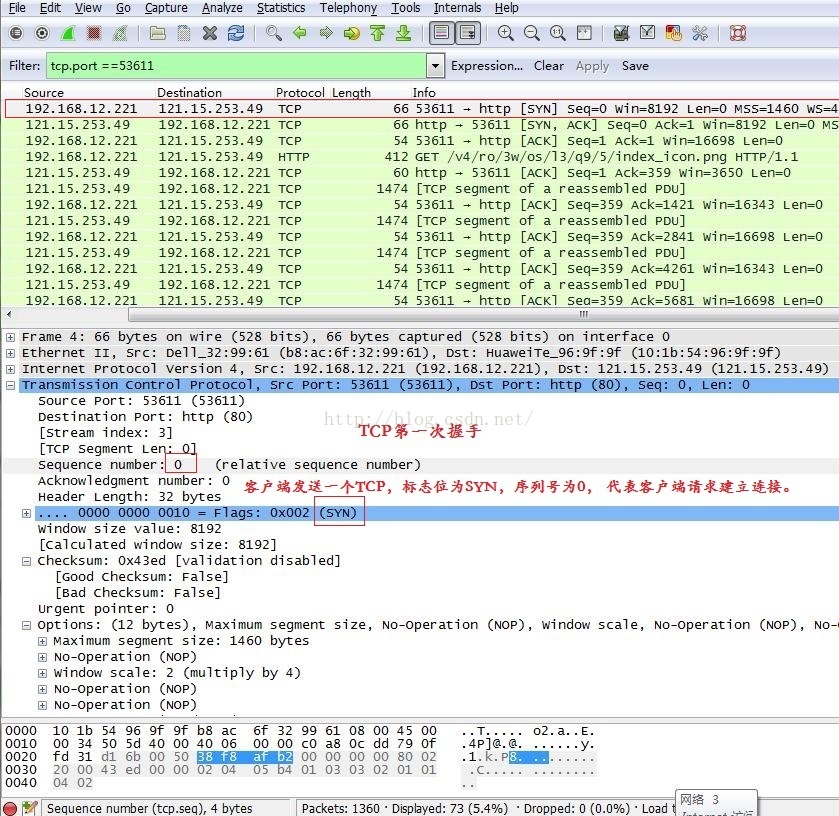The image size is (839, 816).
Task: Open a capture file (folder icon)
Action: [x=157, y=33]
